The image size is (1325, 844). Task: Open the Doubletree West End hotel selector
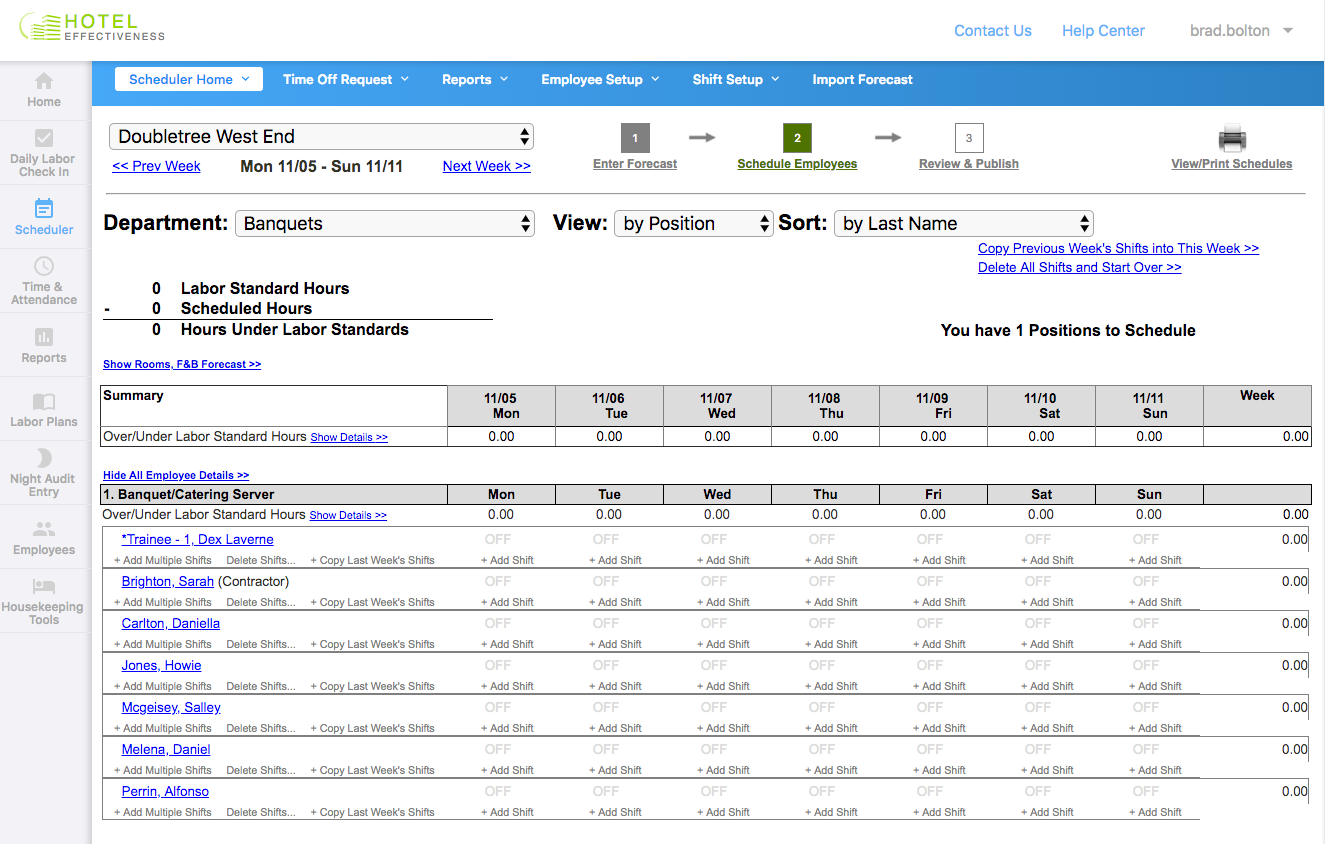pos(320,136)
